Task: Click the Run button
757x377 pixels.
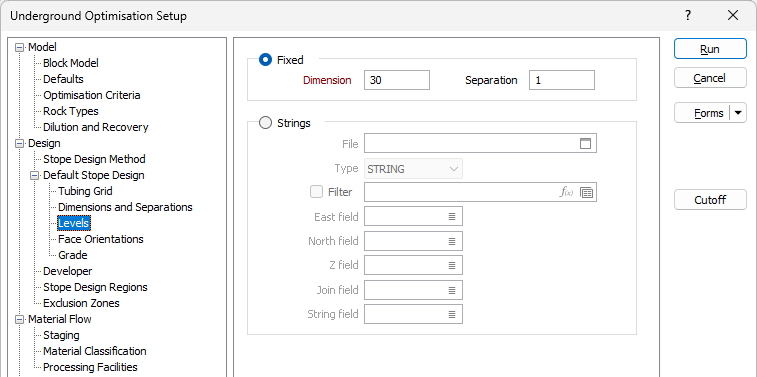Action: (710, 49)
